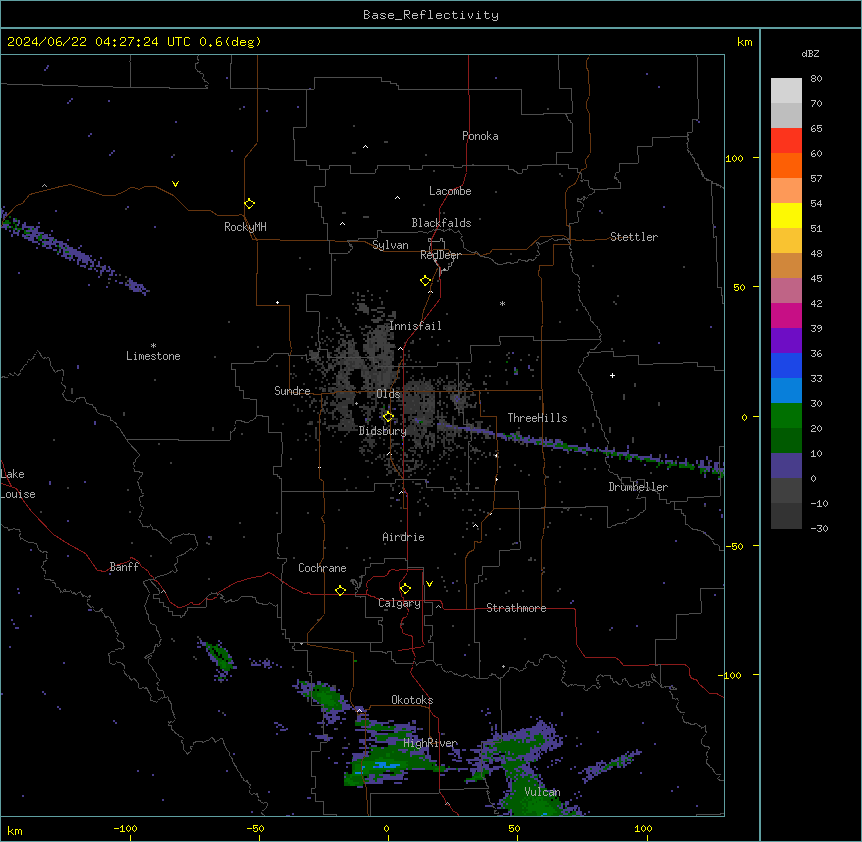Image resolution: width=862 pixels, height=842 pixels.
Task: Click the HighRiver label
Action: tap(430, 743)
